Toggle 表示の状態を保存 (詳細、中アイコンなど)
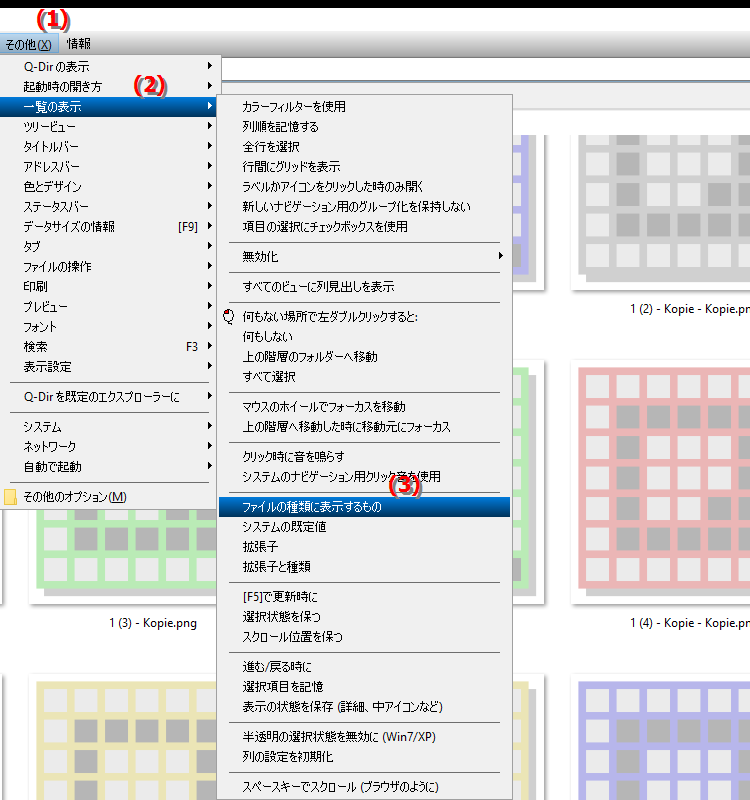Image resolution: width=750 pixels, height=800 pixels. (x=364, y=707)
